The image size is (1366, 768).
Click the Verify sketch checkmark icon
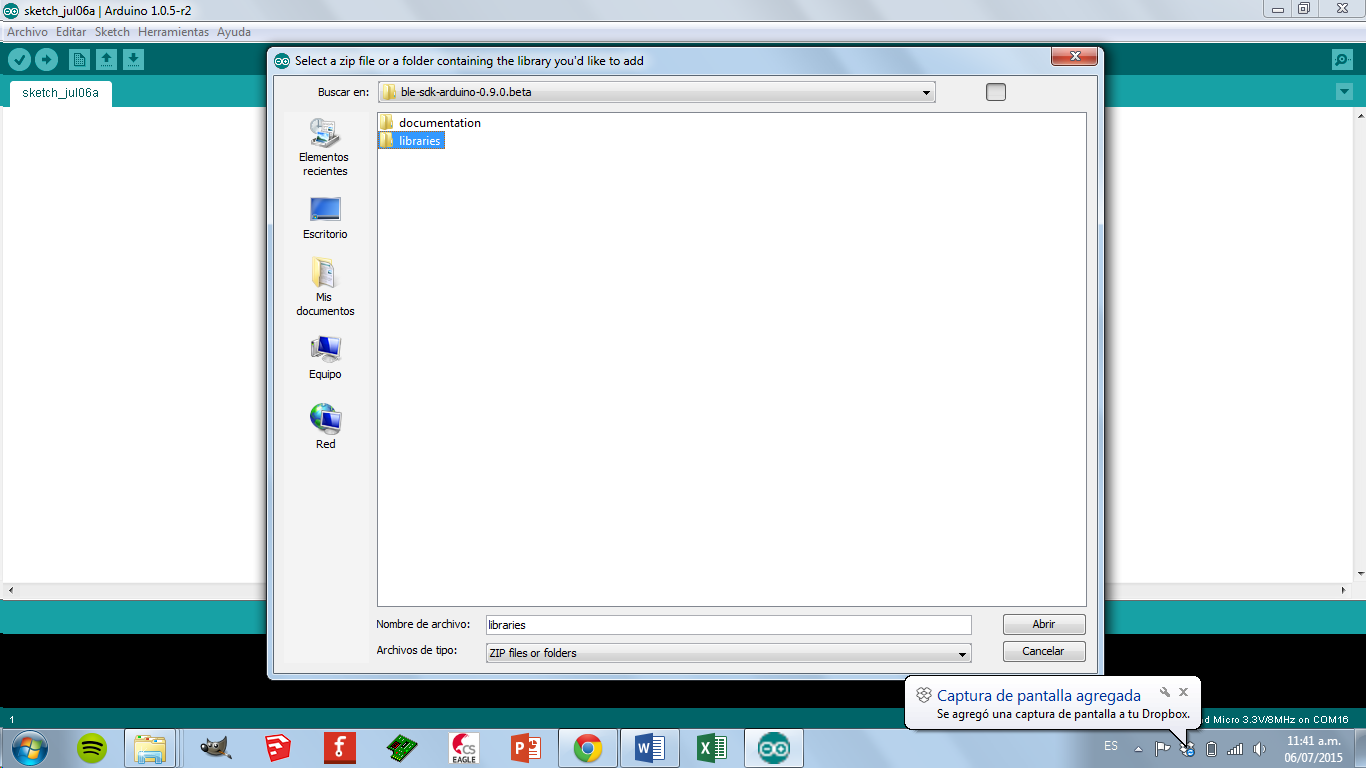pyautogui.click(x=19, y=59)
